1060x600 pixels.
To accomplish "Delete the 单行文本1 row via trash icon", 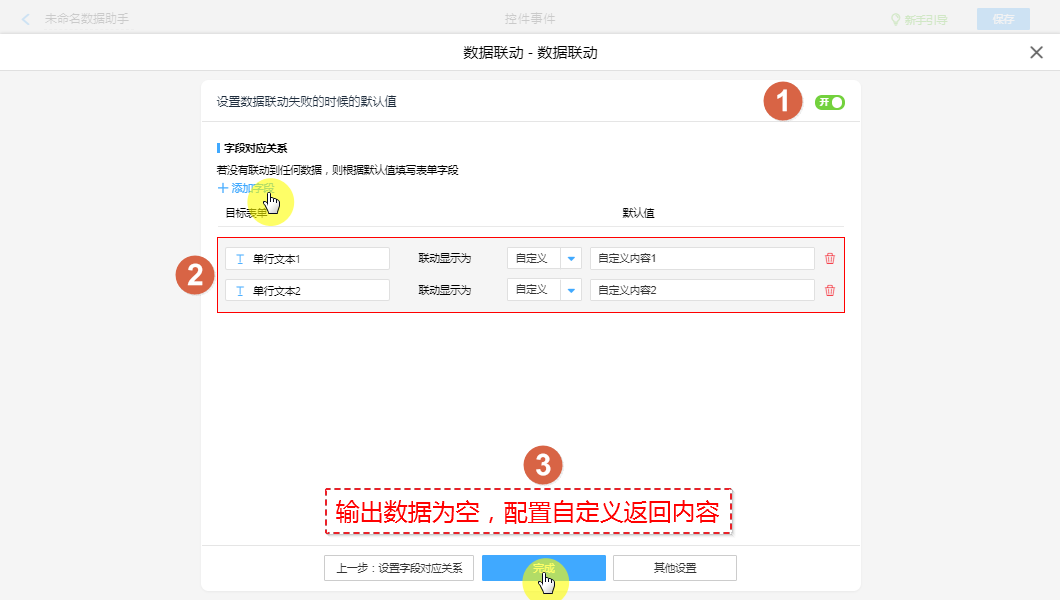I will click(829, 259).
